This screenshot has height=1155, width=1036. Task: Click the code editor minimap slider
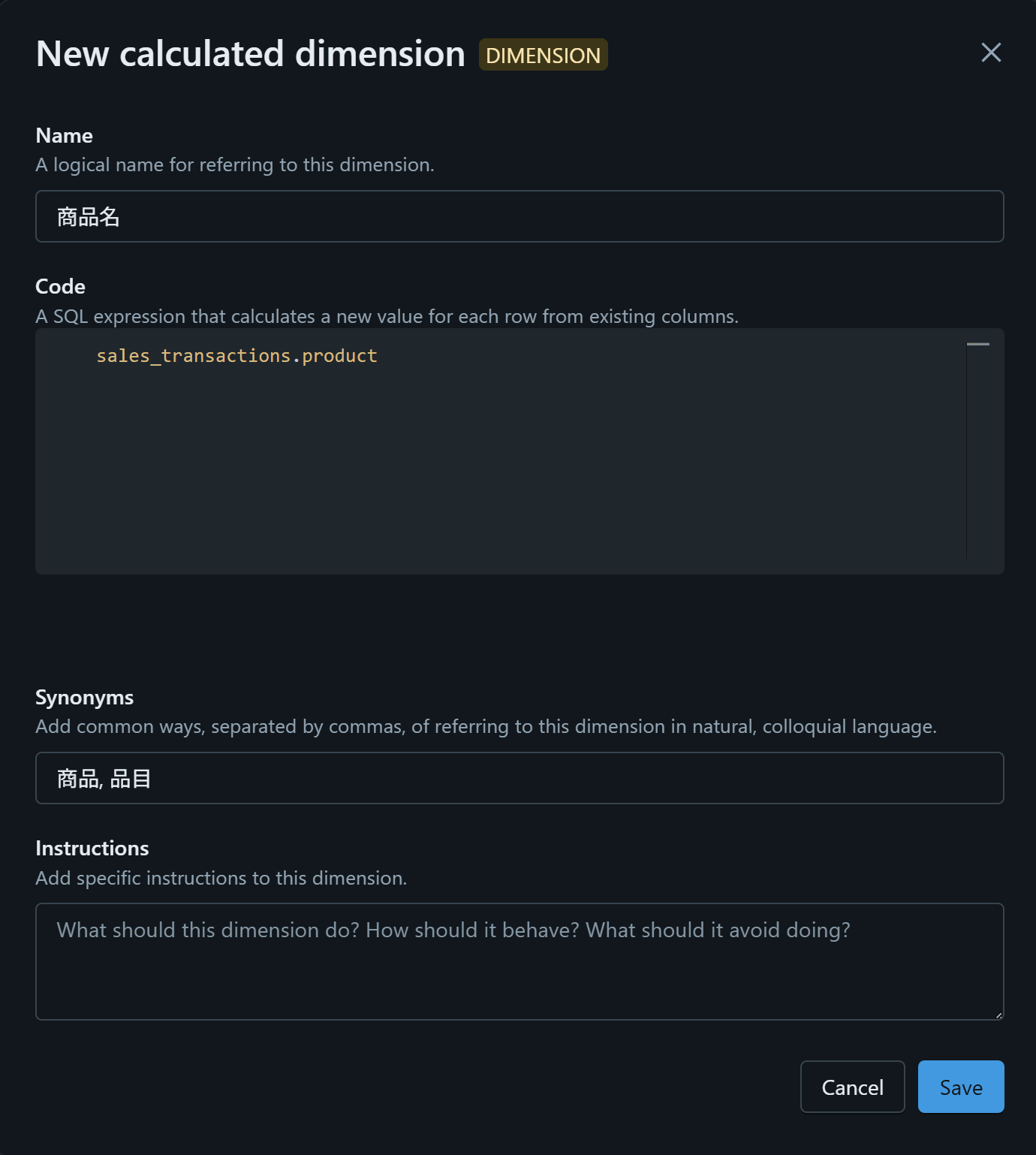[977, 345]
